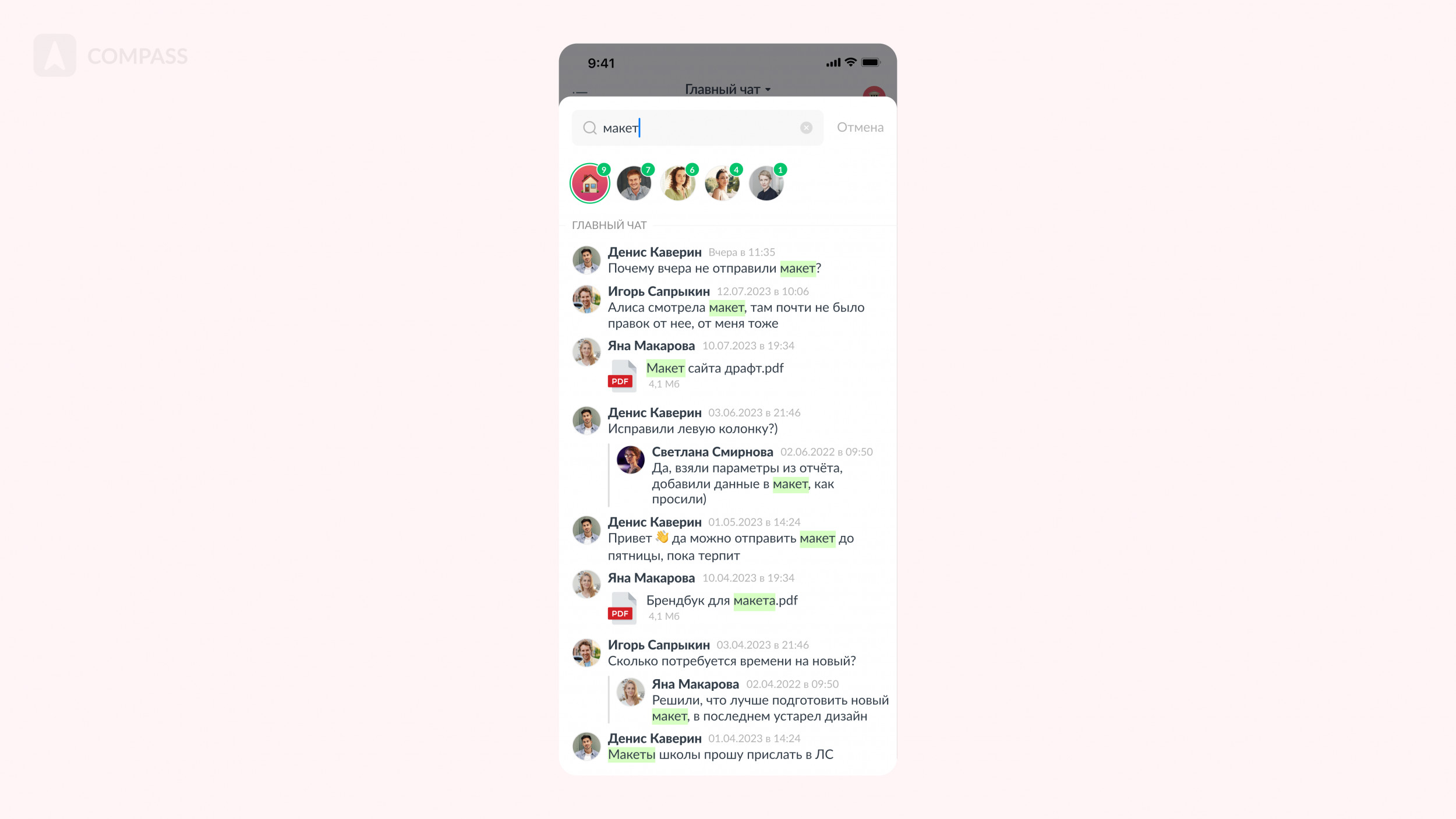The height and width of the screenshot is (819, 1456).
Task: Expand the Главный чат title dropdown
Action: click(x=727, y=90)
